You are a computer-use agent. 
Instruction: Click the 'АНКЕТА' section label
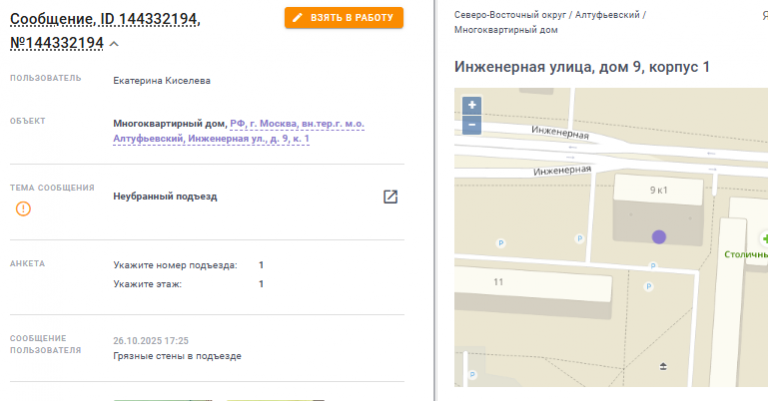[27, 263]
